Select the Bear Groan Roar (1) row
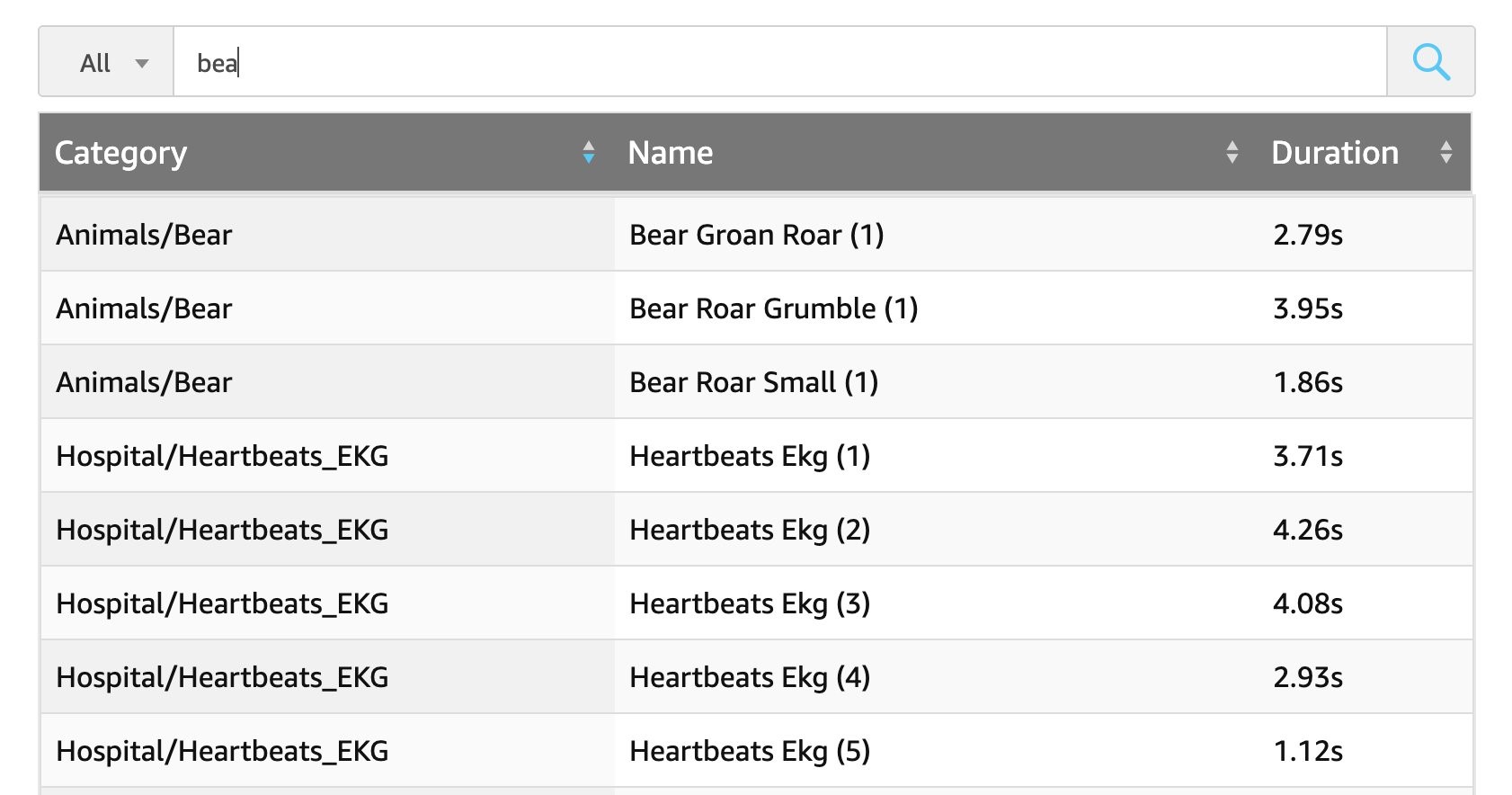 756,235
